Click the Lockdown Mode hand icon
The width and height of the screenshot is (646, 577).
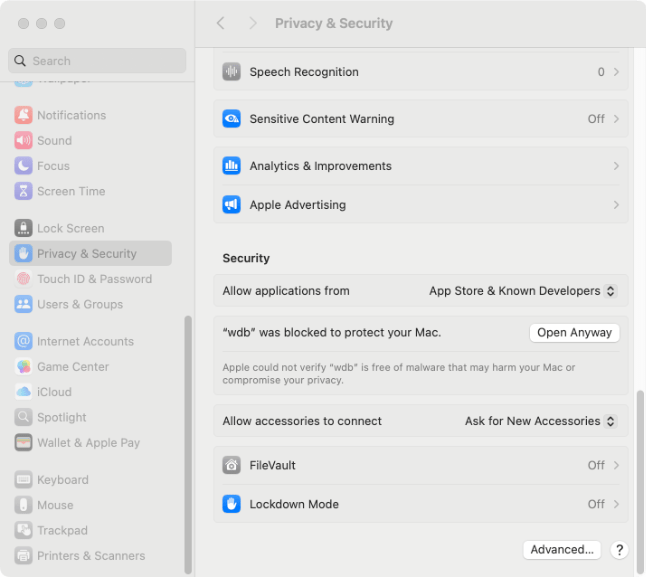click(232, 504)
